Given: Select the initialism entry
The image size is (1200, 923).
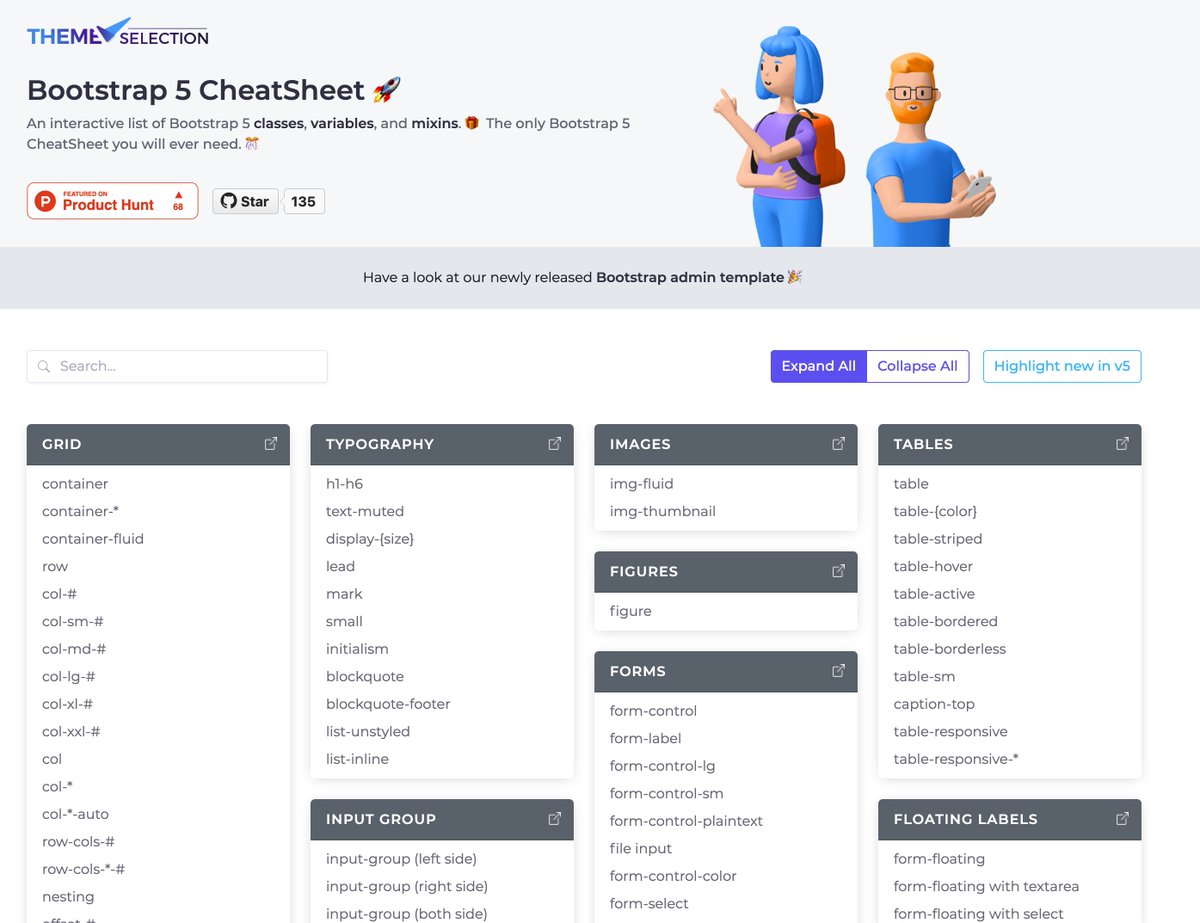Looking at the screenshot, I should 357,649.
